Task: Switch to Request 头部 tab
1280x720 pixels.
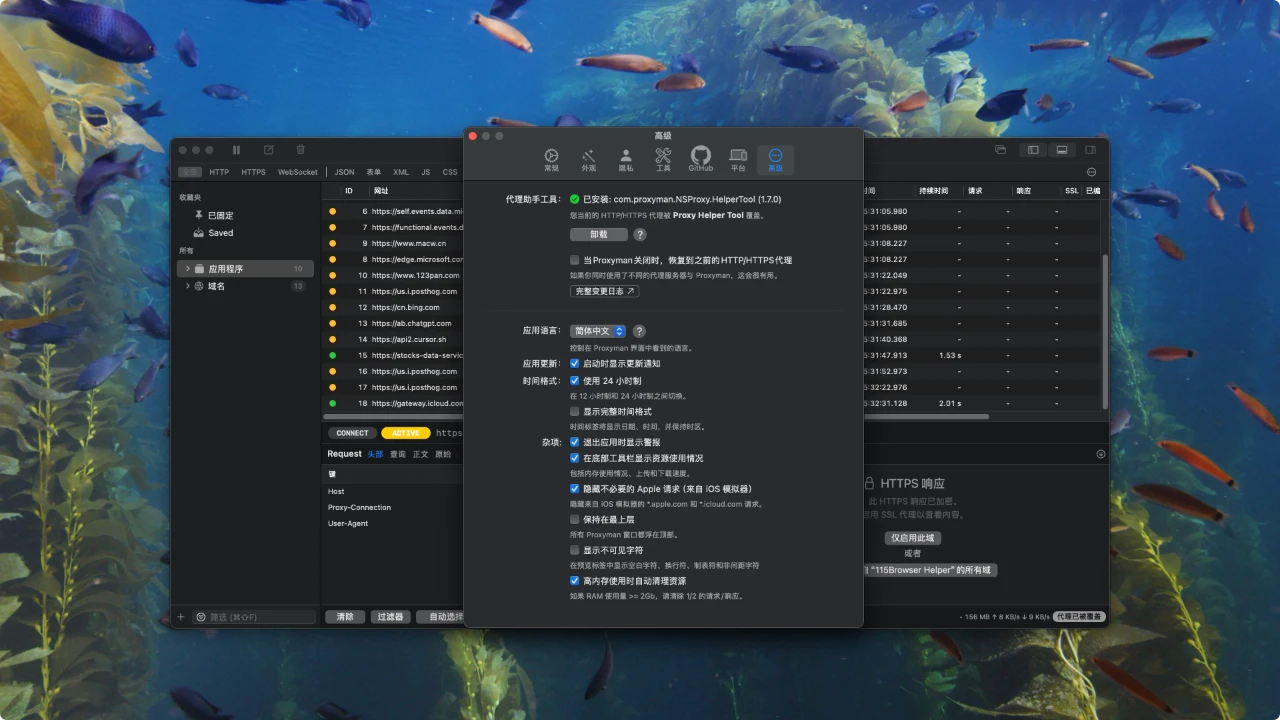Action: [x=375, y=454]
